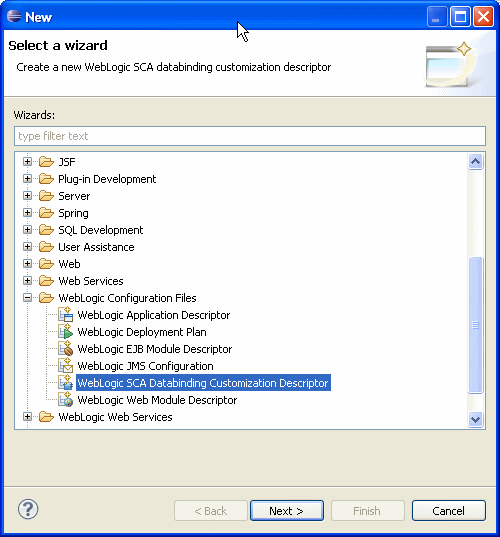Click the SCA Databinding Customization Descriptor icon
This screenshot has width=500, height=537.
tap(66, 383)
